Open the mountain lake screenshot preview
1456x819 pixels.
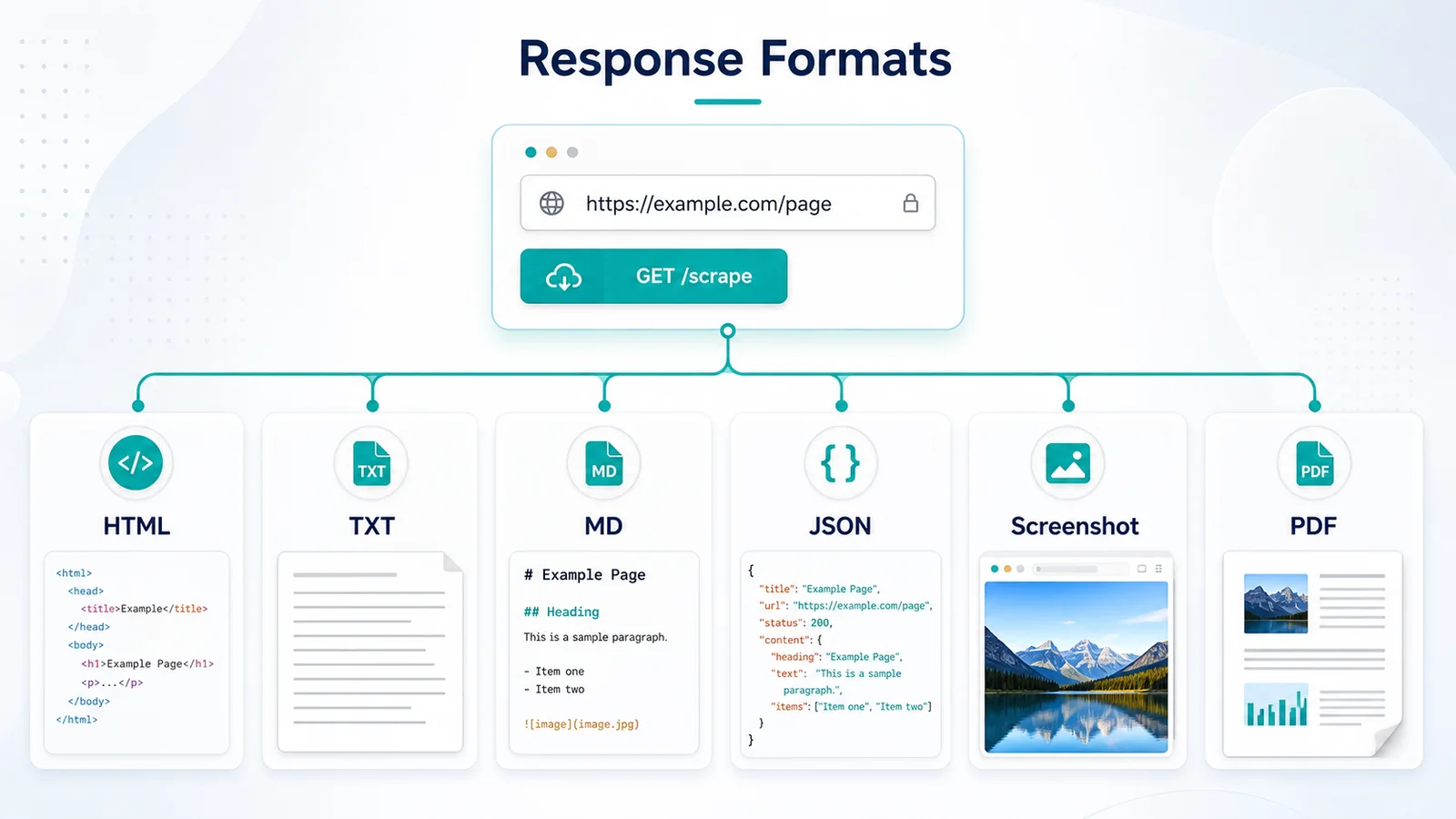pos(1076,667)
